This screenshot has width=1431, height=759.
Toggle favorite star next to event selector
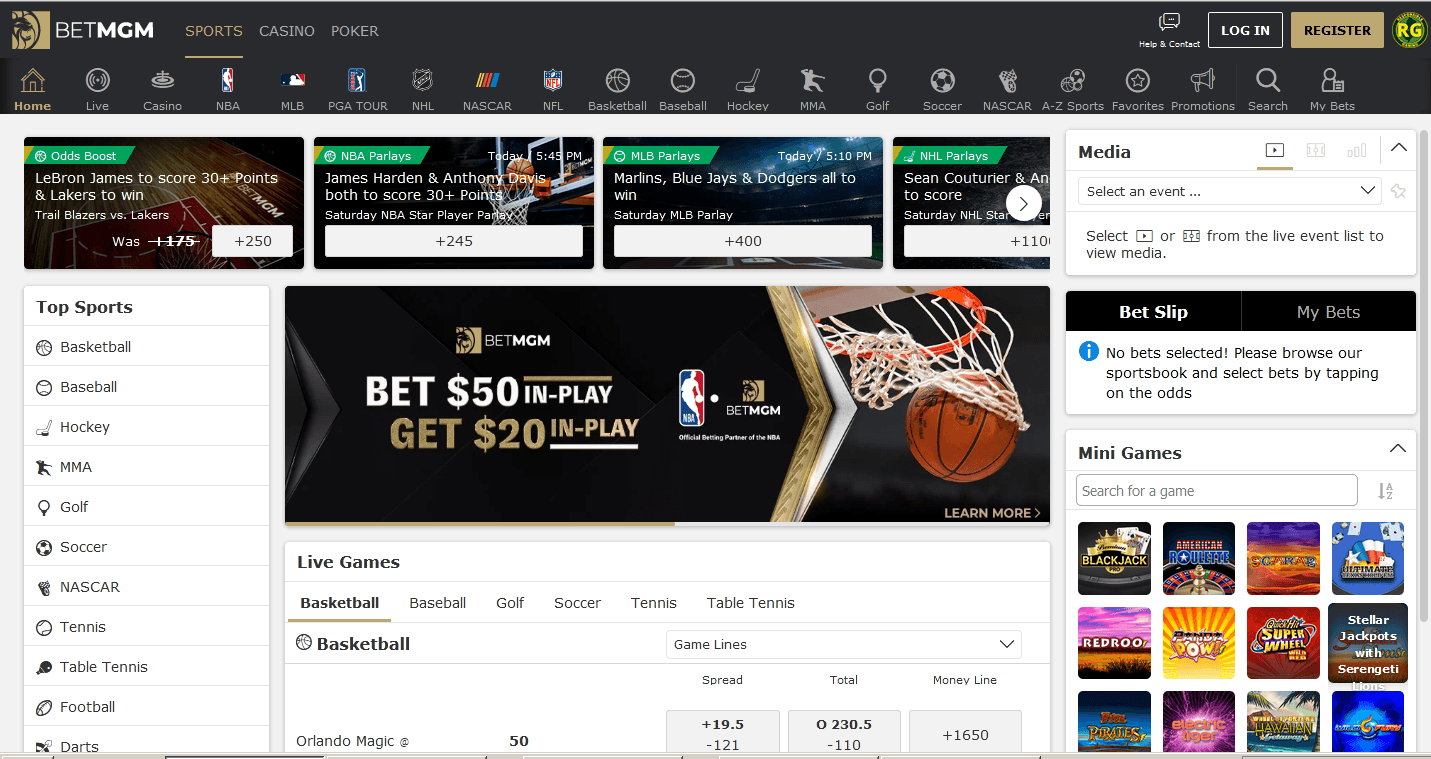pyautogui.click(x=1398, y=191)
